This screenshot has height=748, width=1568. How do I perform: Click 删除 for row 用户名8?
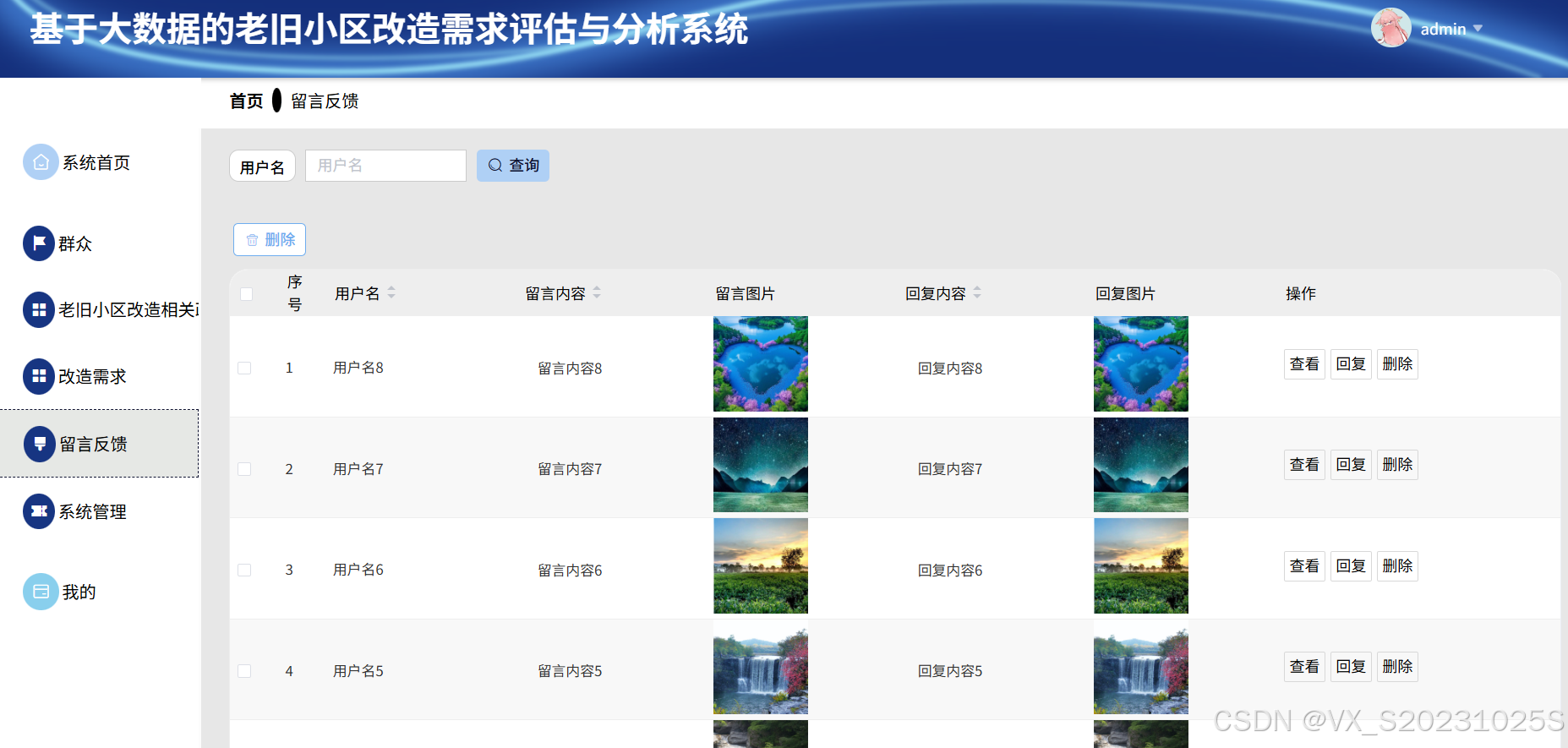coord(1397,364)
